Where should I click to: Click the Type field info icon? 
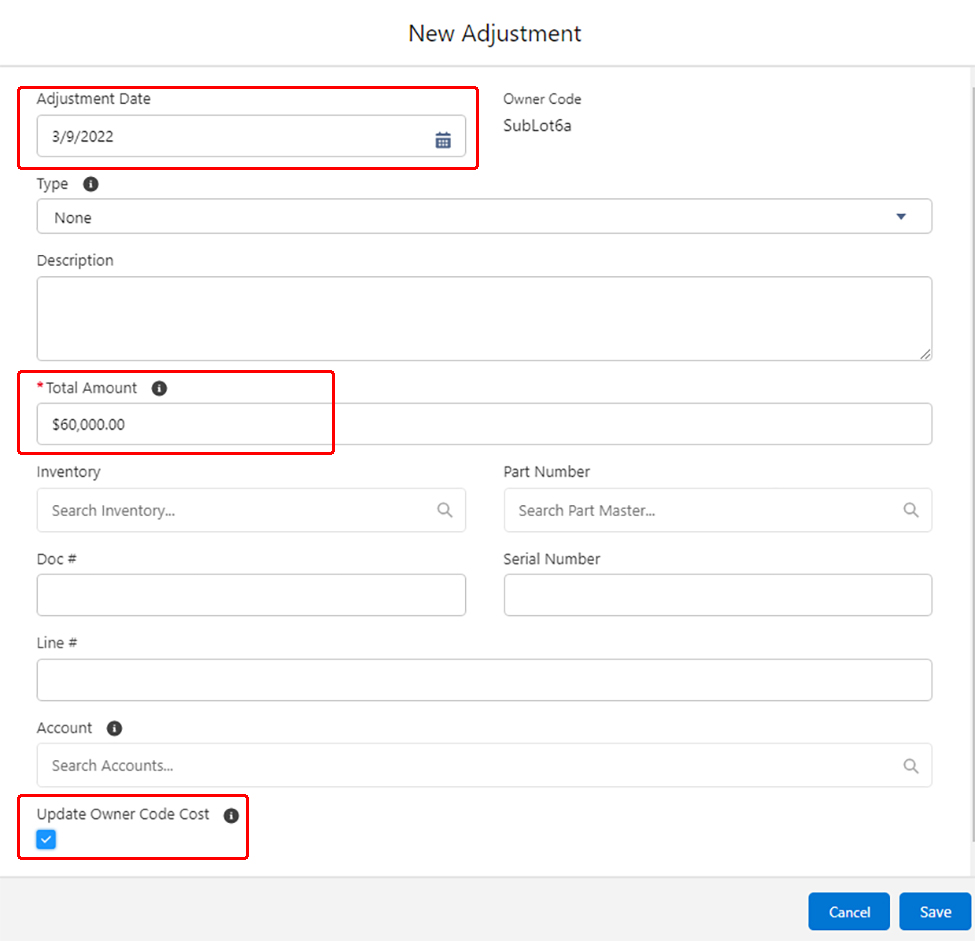click(x=91, y=184)
